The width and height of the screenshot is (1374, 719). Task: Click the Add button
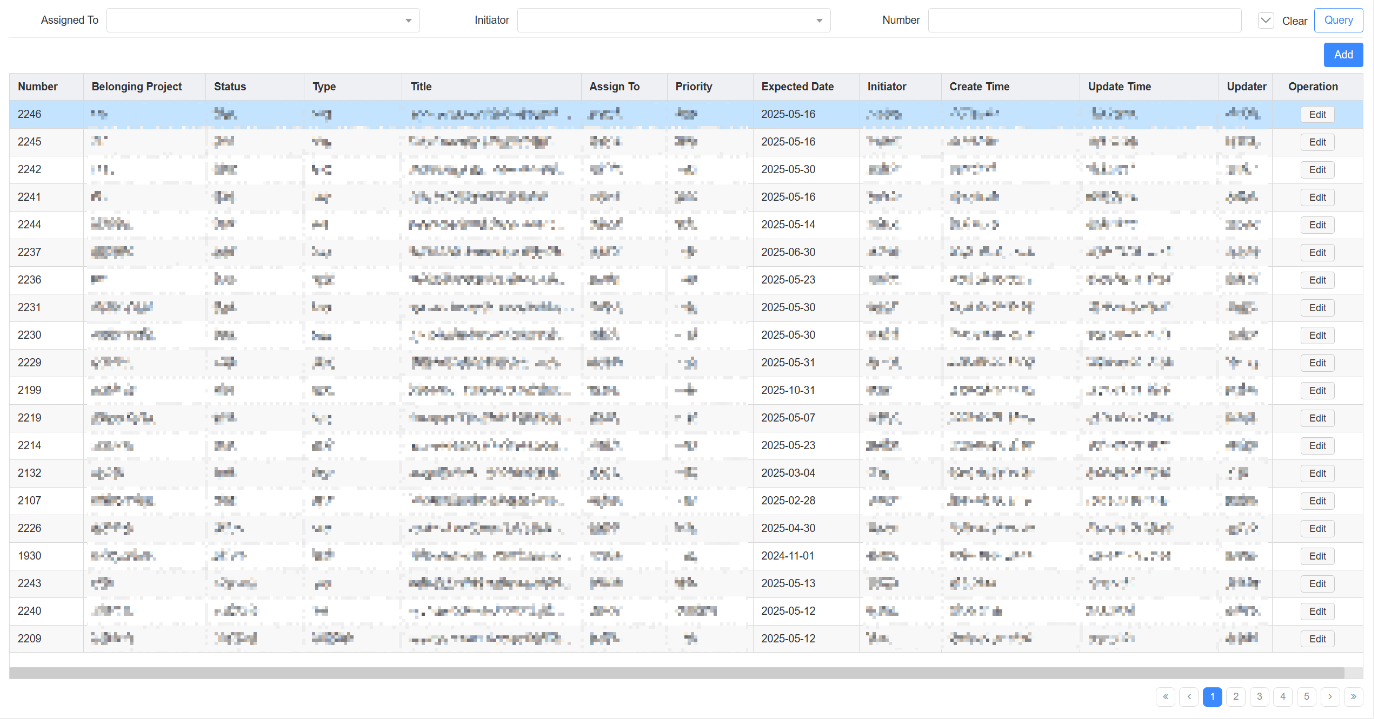click(x=1343, y=55)
